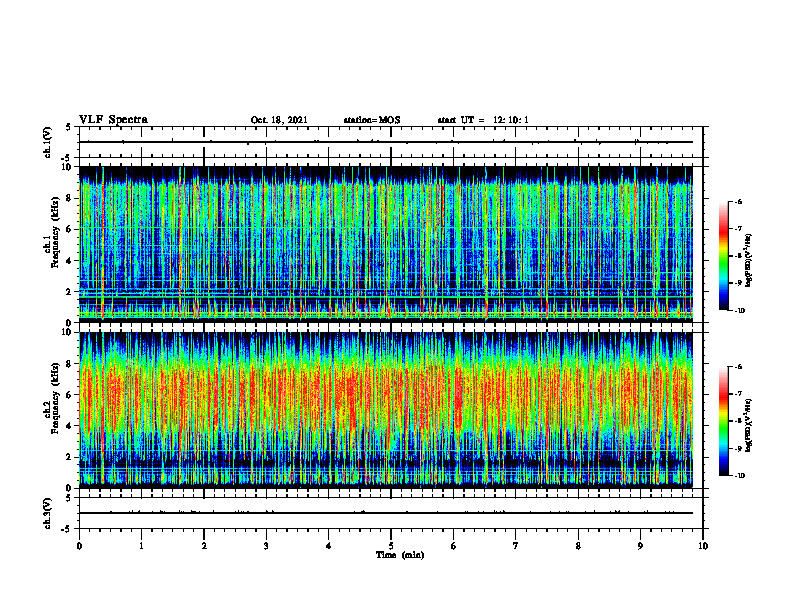The image size is (792, 612).
Task: Click the ch.2 frequency tick label "6"
Action: pos(70,395)
